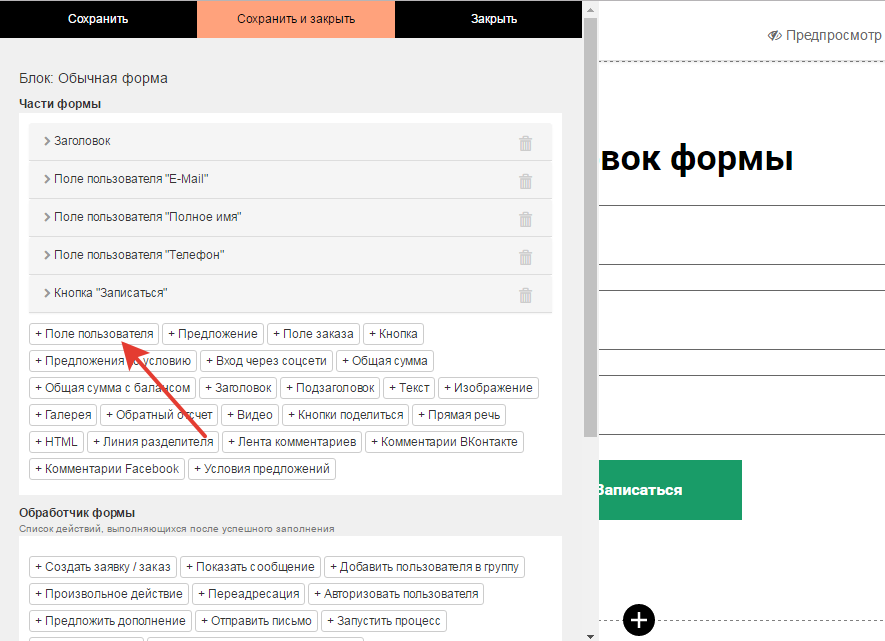This screenshot has width=885, height=641.
Task: Add Комментарии ВКонтакте part
Action: pos(444,442)
